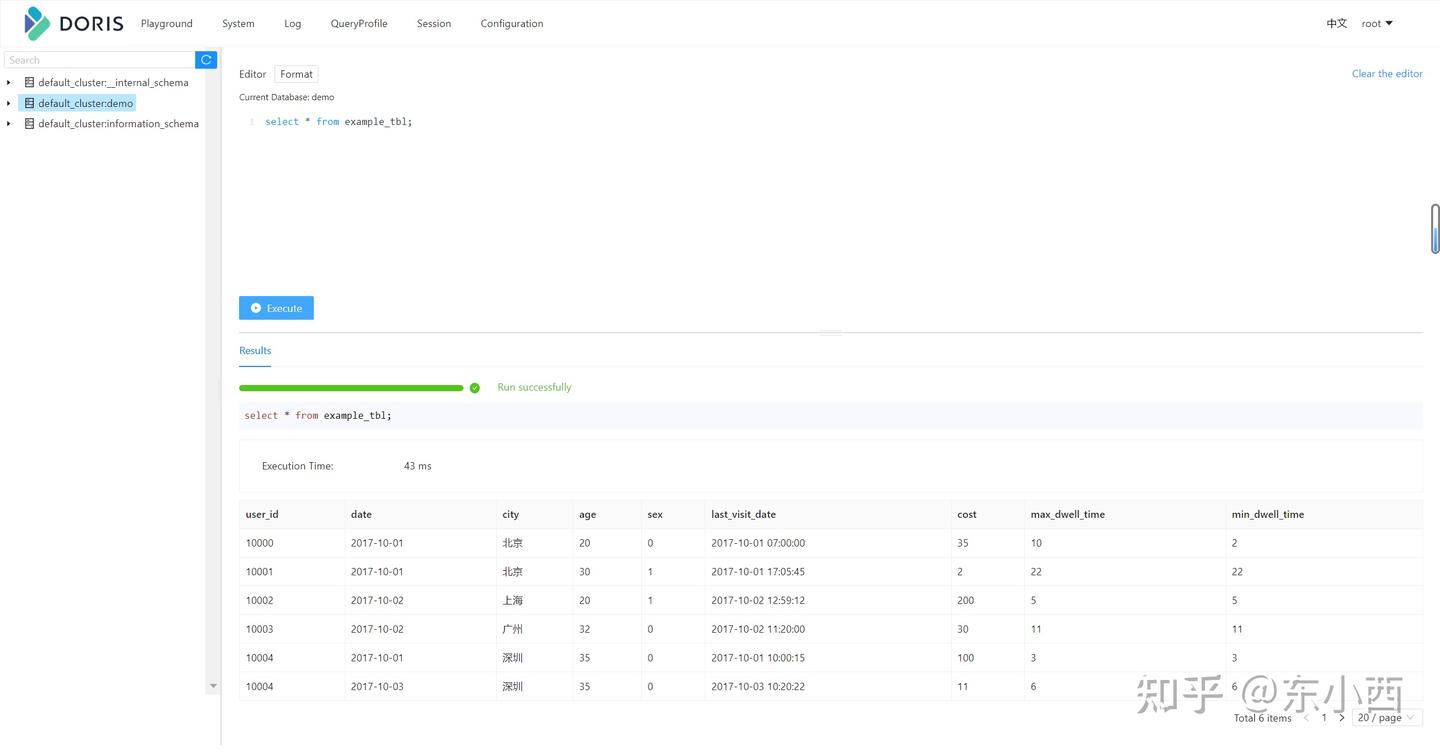Switch language to 中文
Screen dimensions: 1440x752
[1337, 23]
